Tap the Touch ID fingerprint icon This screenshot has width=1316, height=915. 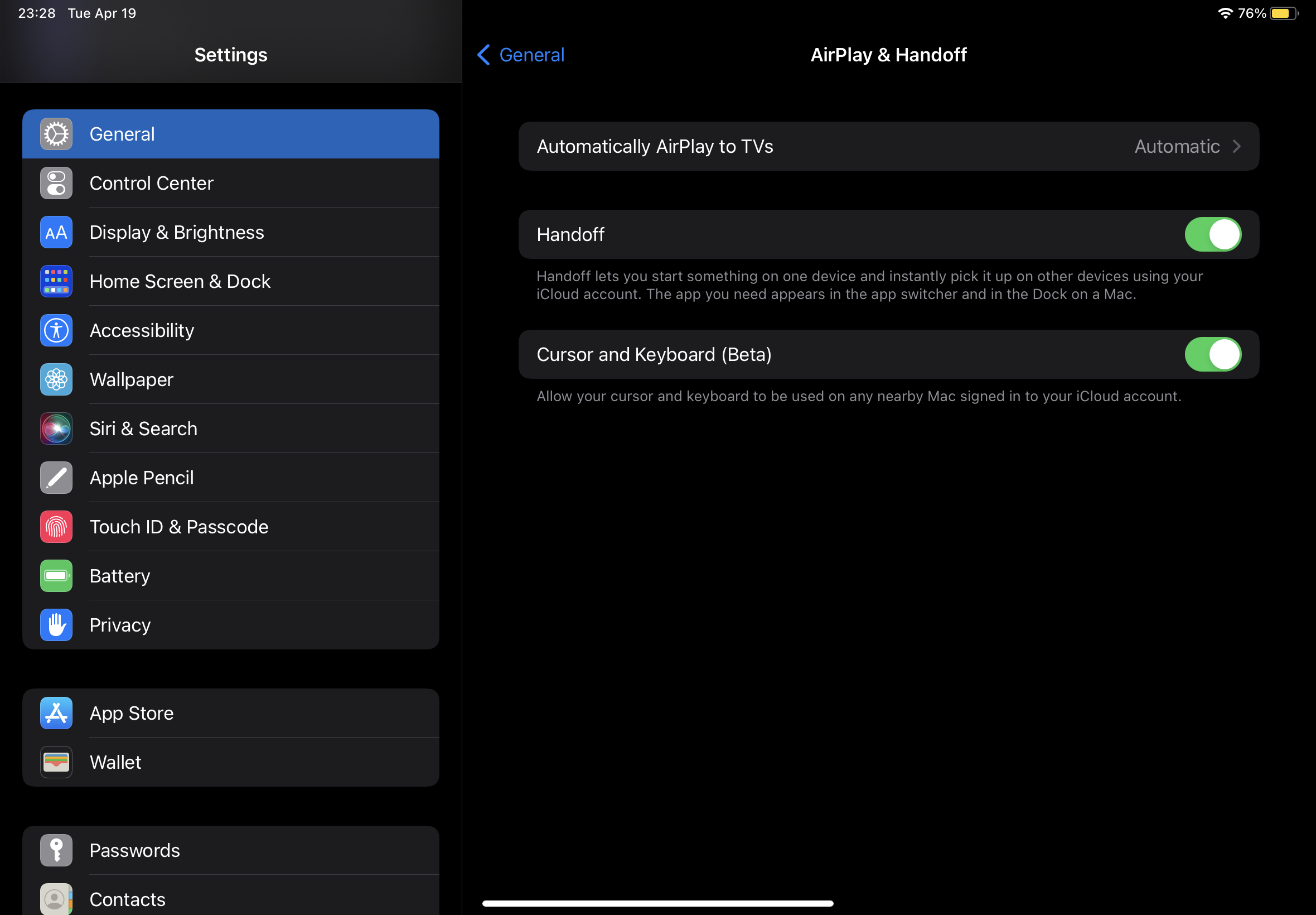(56, 527)
